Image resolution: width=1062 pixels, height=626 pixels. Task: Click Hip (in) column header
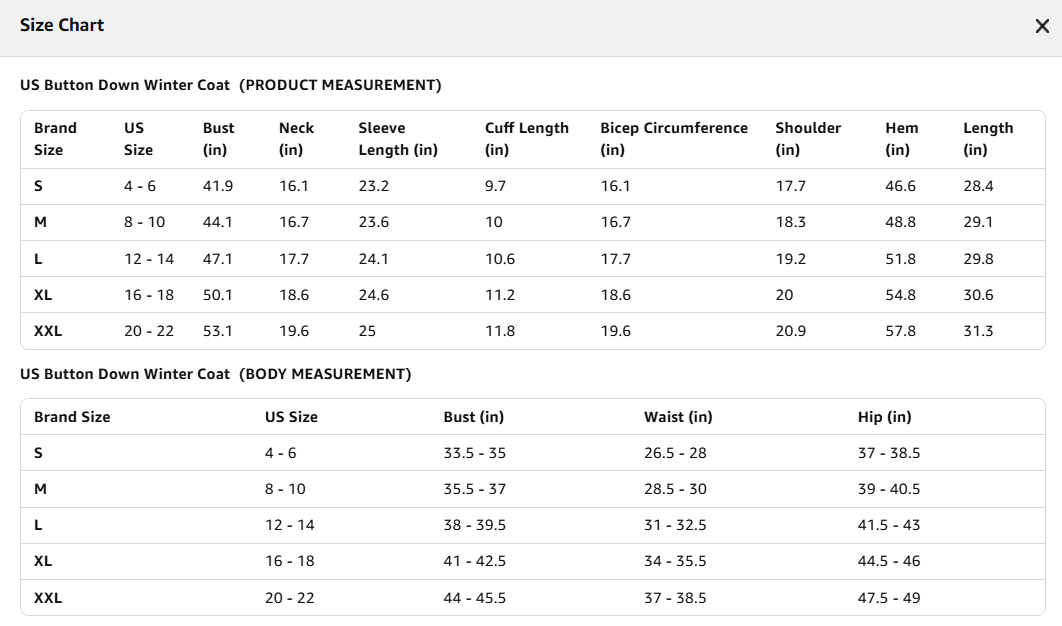[885, 417]
